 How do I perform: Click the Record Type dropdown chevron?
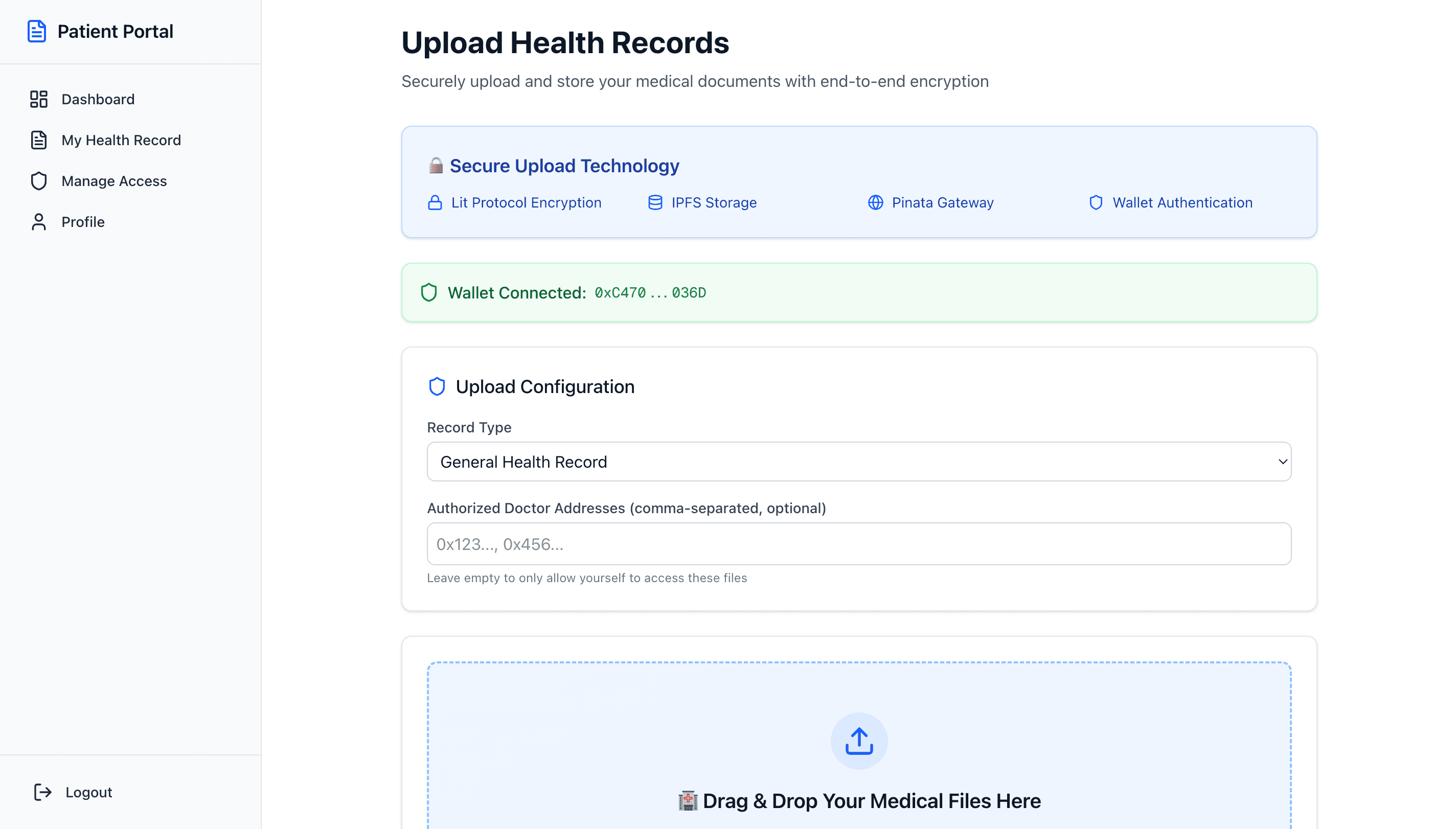click(1282, 462)
